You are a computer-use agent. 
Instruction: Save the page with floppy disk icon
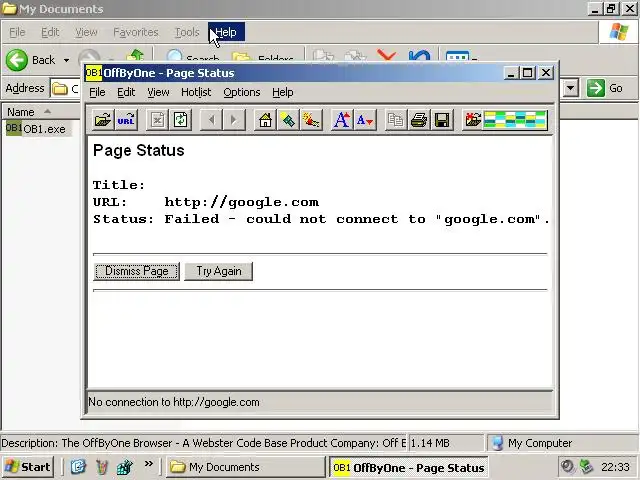point(442,120)
